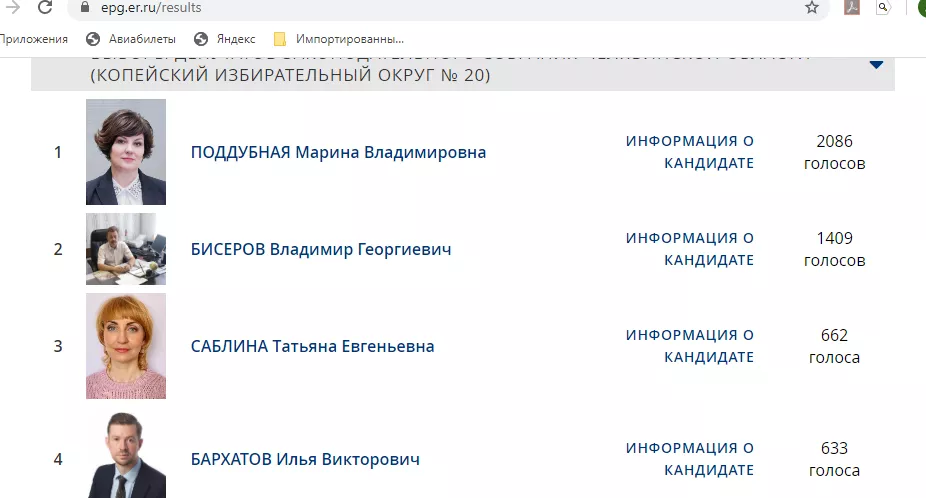Open the Импортированные bookmarks folder

pos(338,39)
